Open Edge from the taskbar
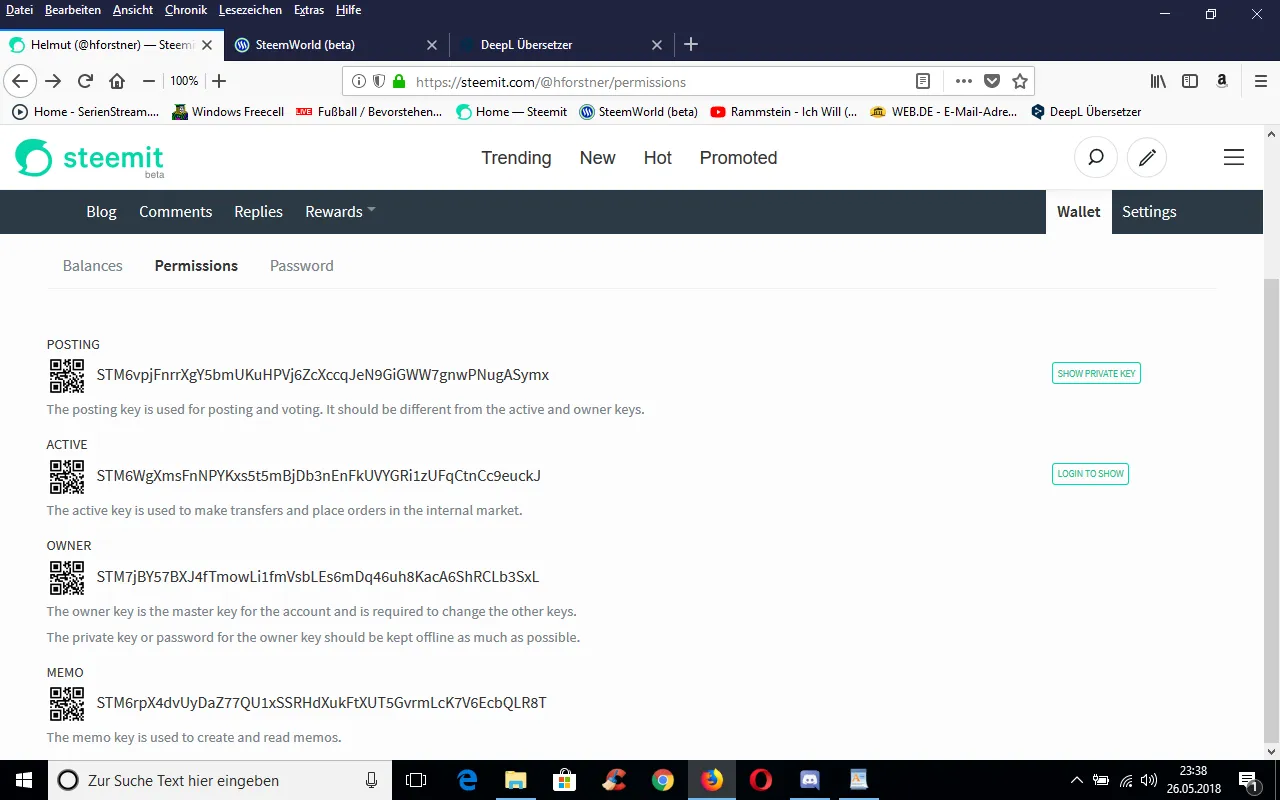This screenshot has height=800, width=1280. click(x=467, y=780)
